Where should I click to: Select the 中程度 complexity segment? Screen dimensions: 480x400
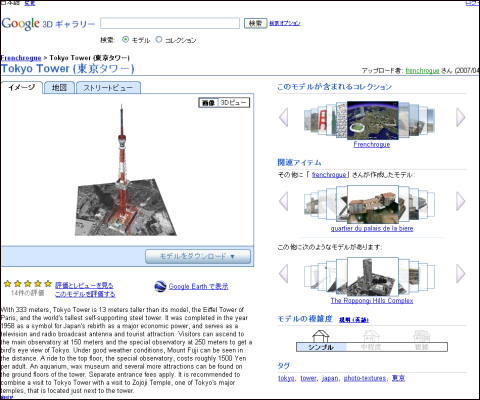371,347
